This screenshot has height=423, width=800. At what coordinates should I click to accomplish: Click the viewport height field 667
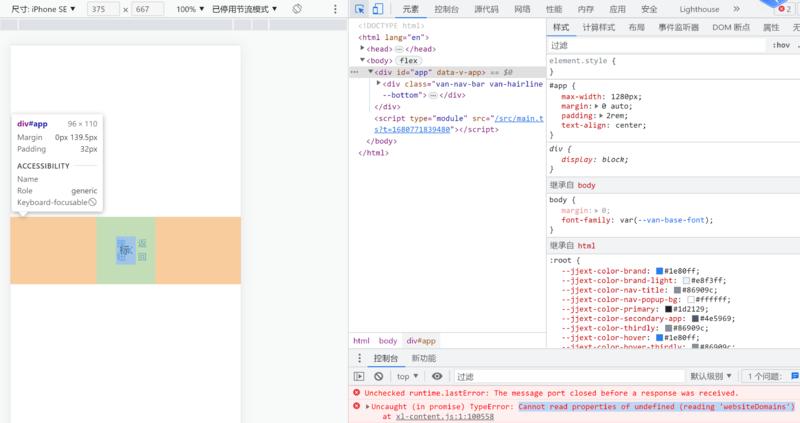[x=148, y=9]
